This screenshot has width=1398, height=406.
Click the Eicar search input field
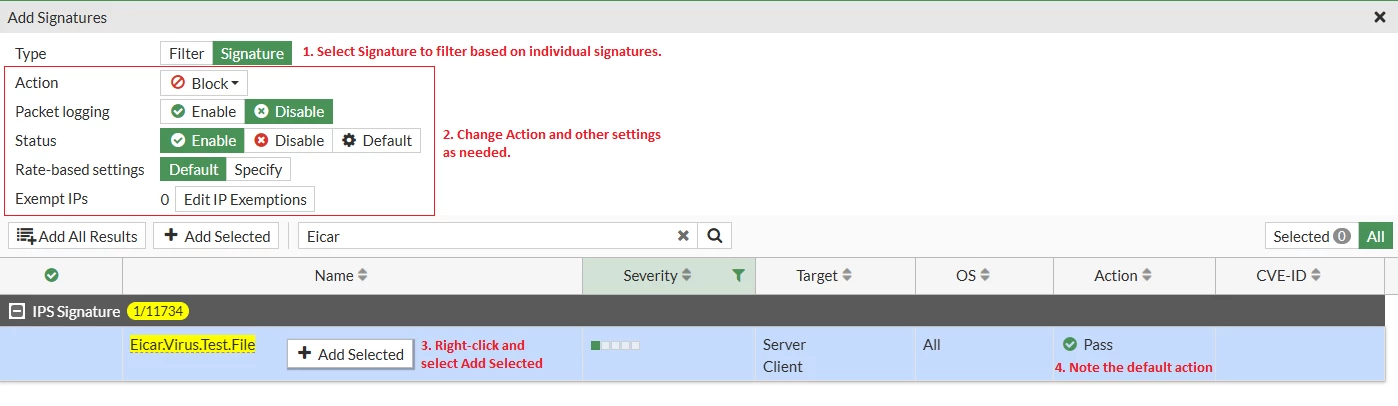click(485, 236)
